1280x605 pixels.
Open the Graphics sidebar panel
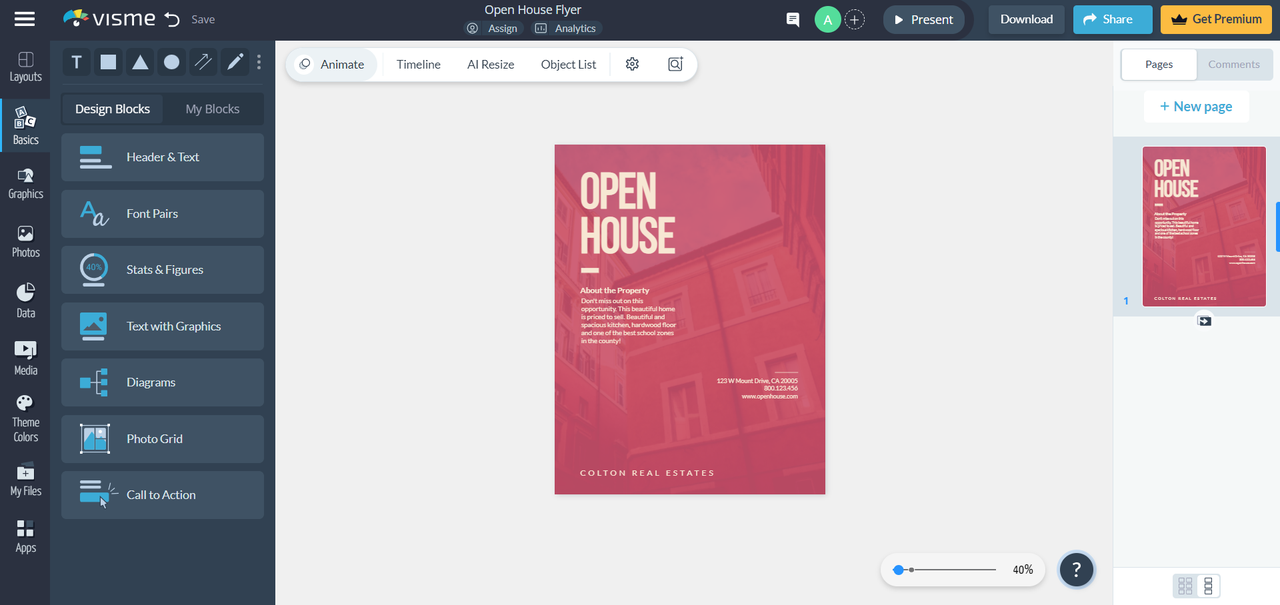click(x=25, y=183)
